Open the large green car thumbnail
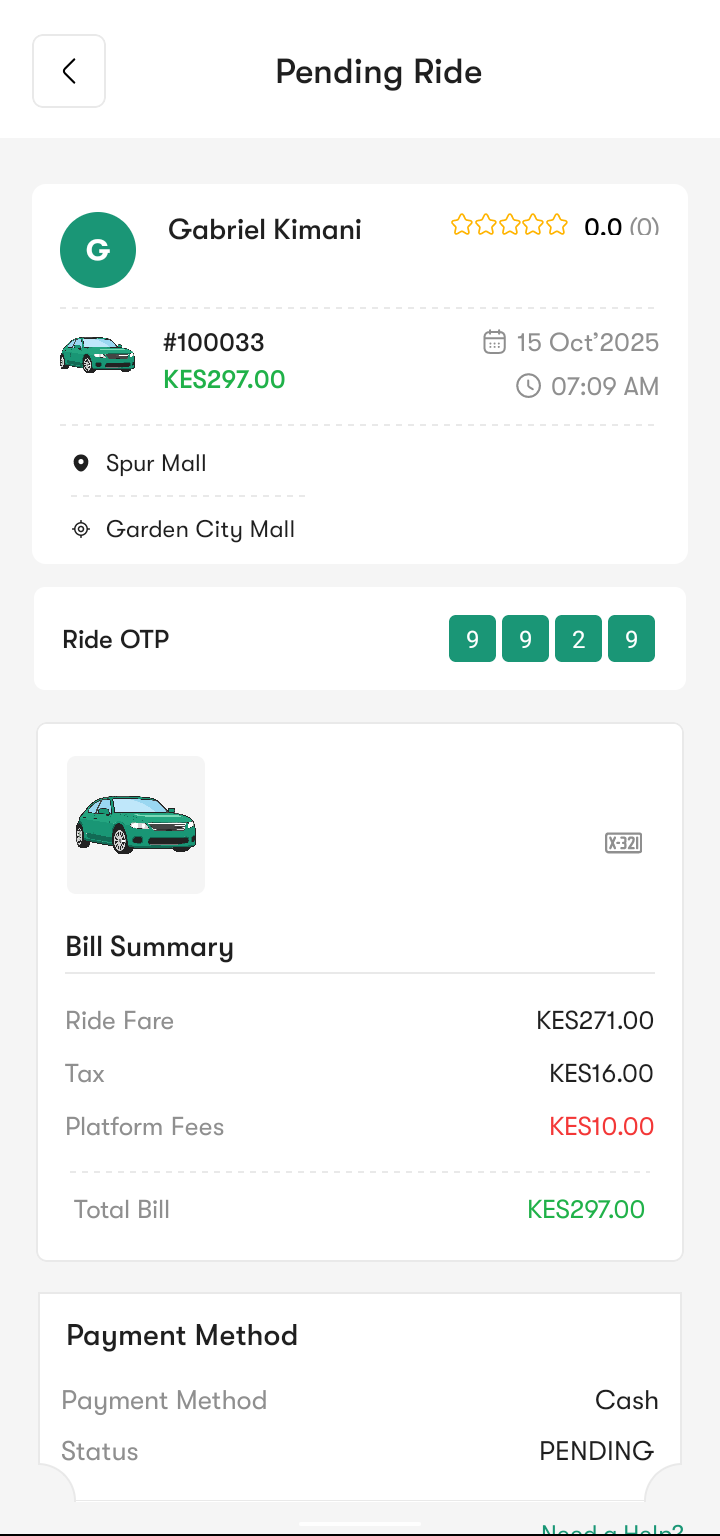 (136, 824)
